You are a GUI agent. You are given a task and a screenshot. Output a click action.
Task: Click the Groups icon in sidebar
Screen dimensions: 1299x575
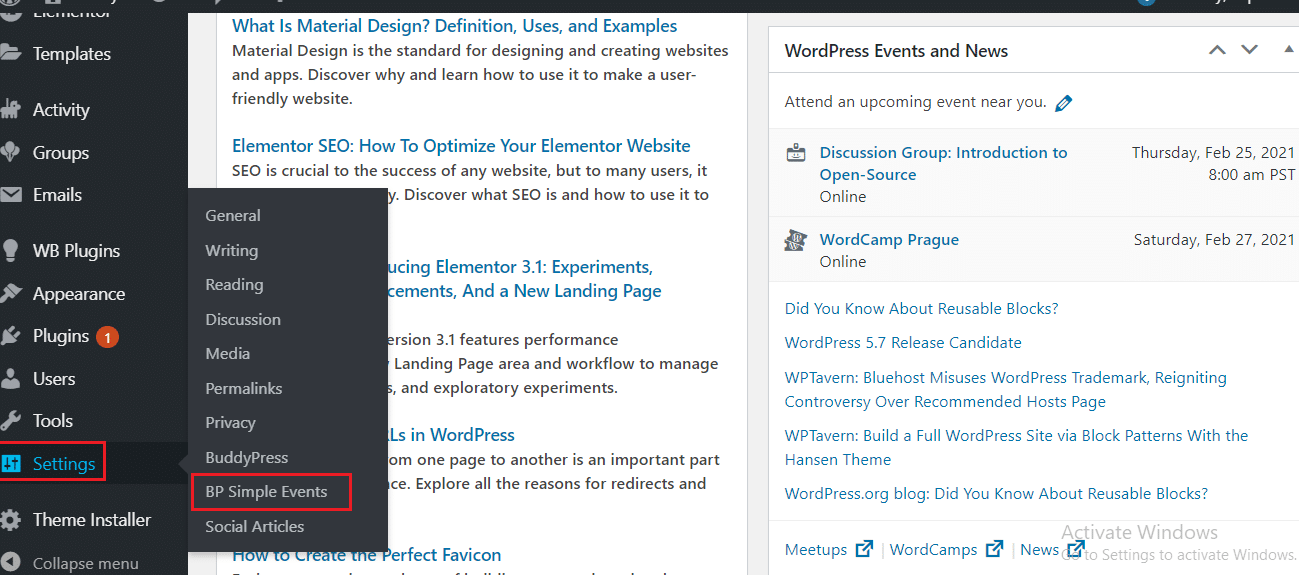(x=10, y=152)
